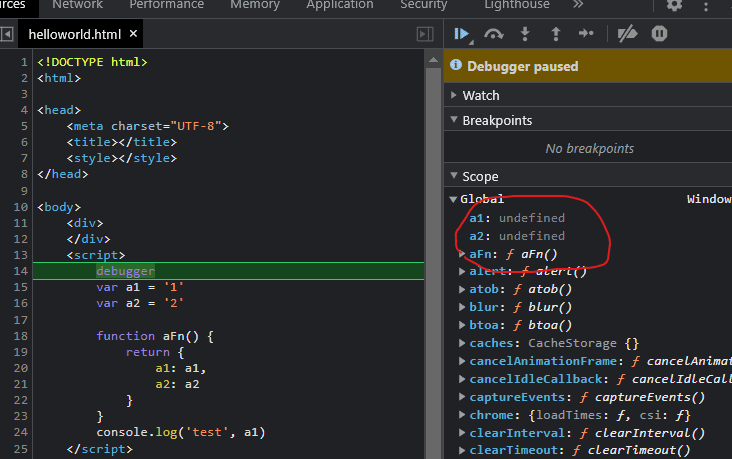Switch to the Network tab
Image resolution: width=732 pixels, height=459 pixels.
point(77,5)
